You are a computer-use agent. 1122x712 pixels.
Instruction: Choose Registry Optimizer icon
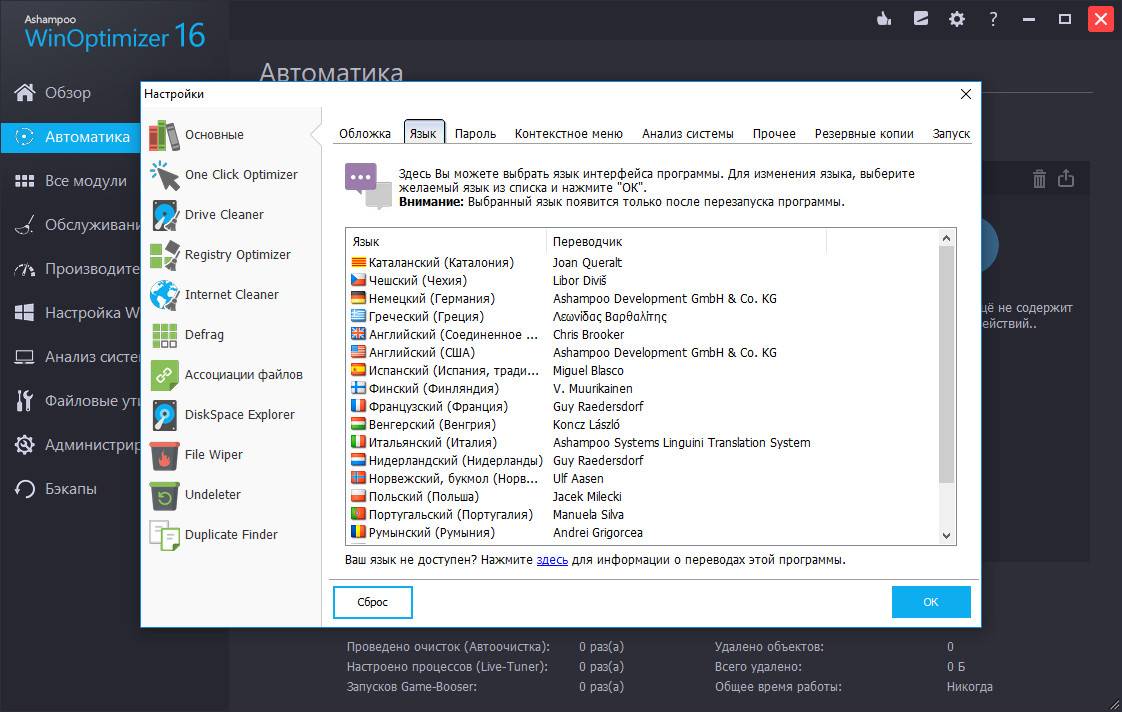[164, 255]
